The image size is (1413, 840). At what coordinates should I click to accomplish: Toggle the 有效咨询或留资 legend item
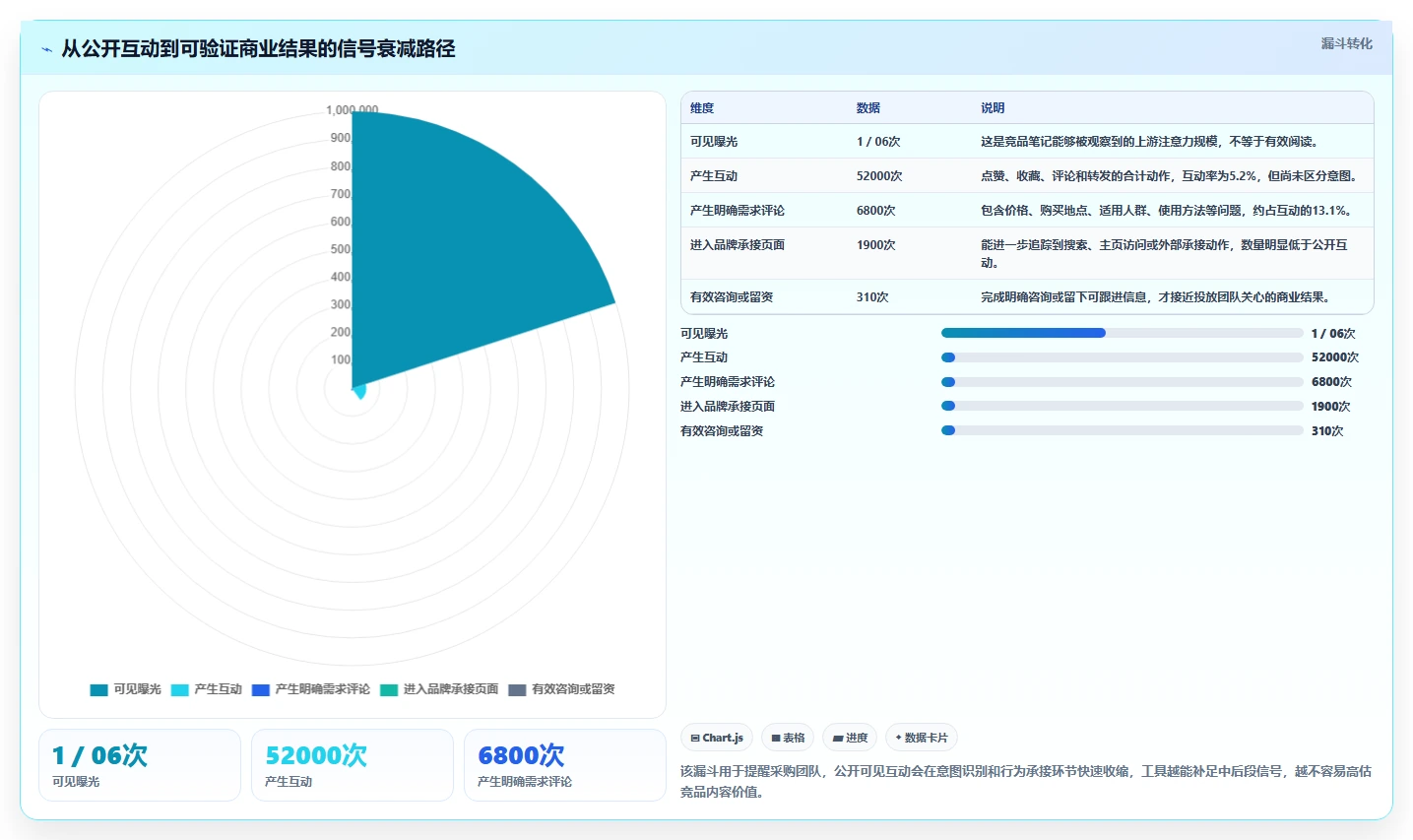pos(561,689)
